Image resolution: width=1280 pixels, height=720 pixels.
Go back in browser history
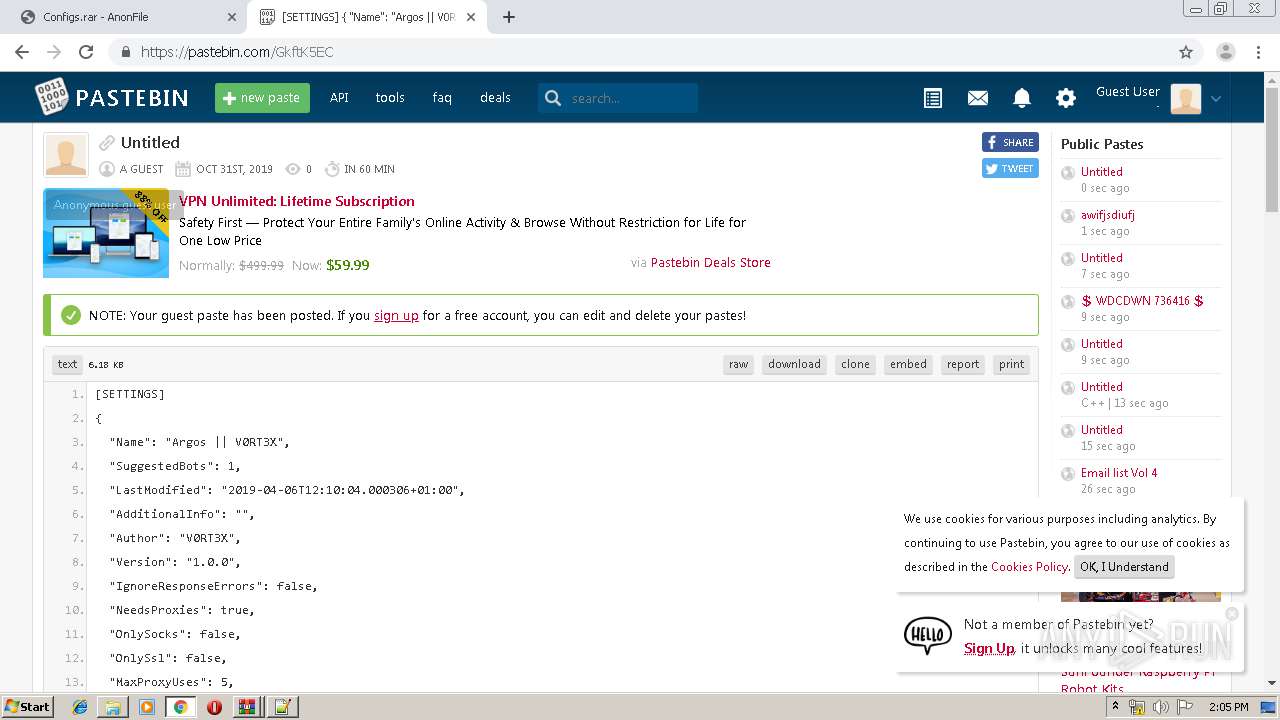click(x=22, y=52)
